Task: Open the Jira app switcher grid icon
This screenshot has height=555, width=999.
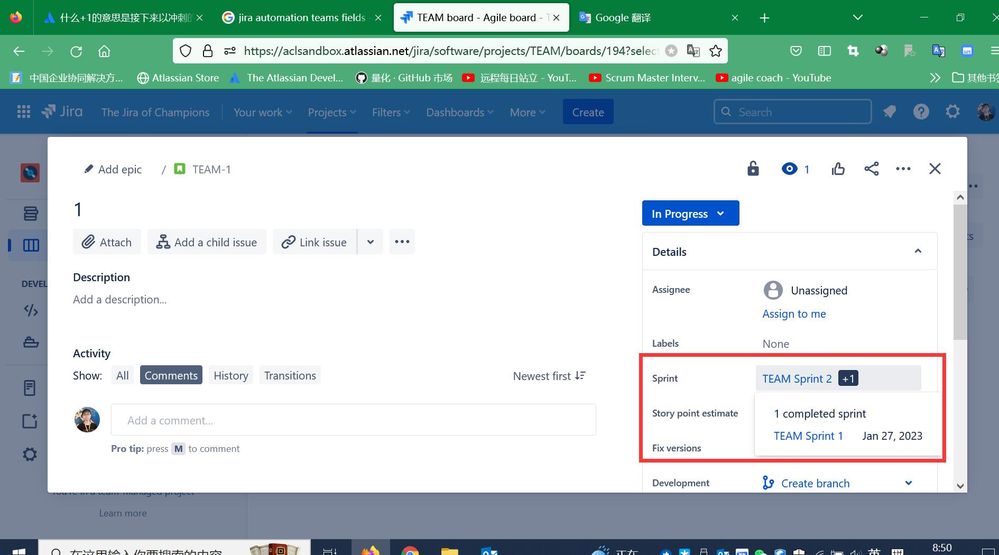Action: [x=24, y=112]
